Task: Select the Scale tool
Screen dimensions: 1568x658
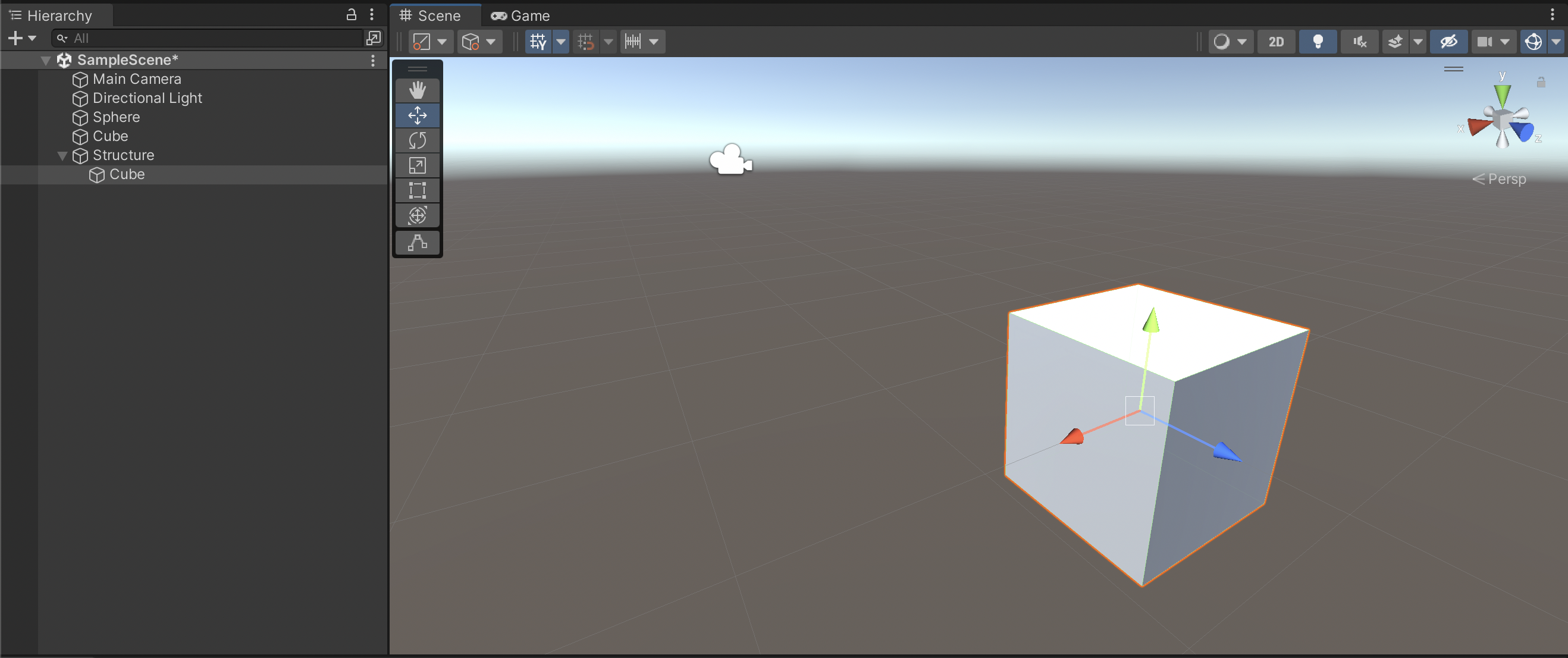Action: click(417, 165)
